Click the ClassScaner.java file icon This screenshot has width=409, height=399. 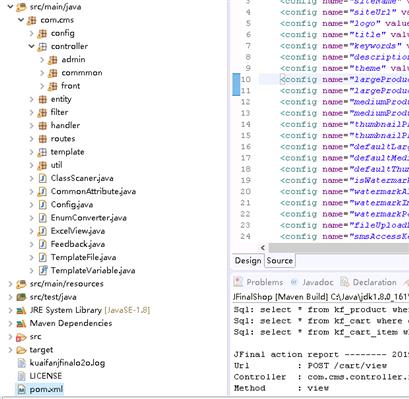coord(42,178)
